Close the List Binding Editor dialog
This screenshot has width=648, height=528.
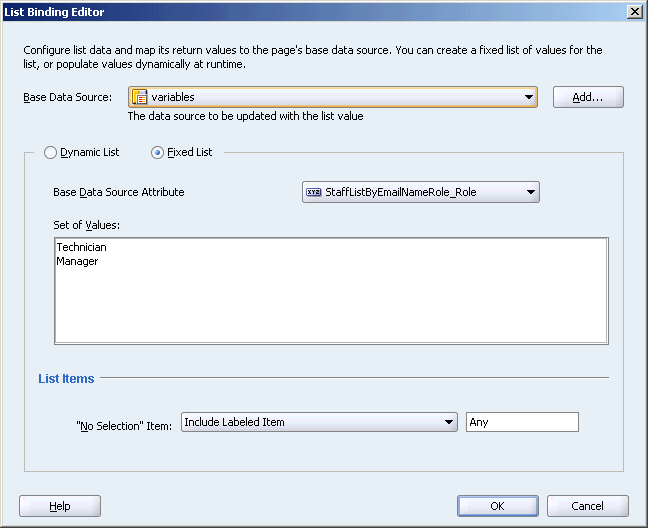(x=634, y=12)
